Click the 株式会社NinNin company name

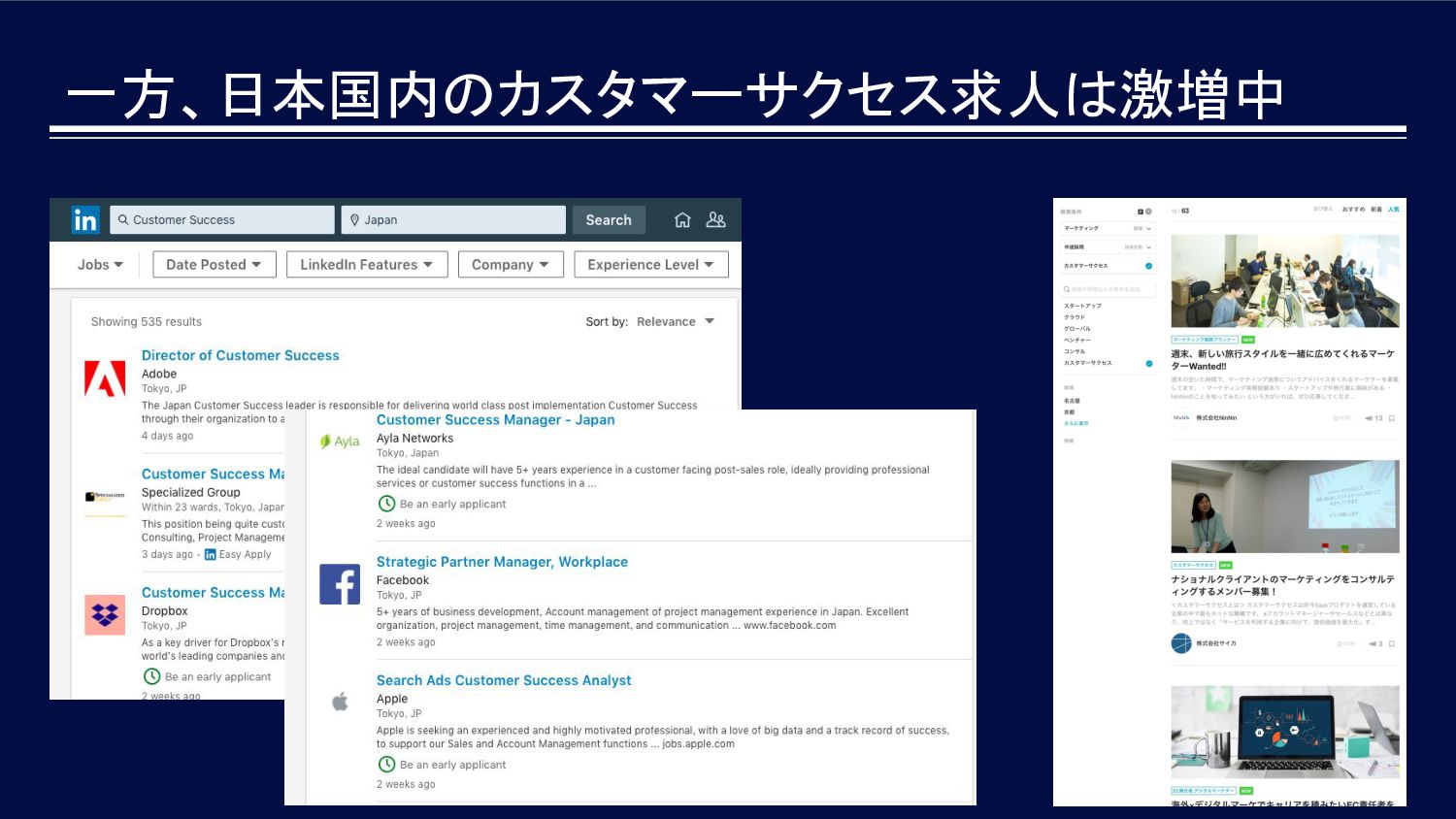point(1216,418)
